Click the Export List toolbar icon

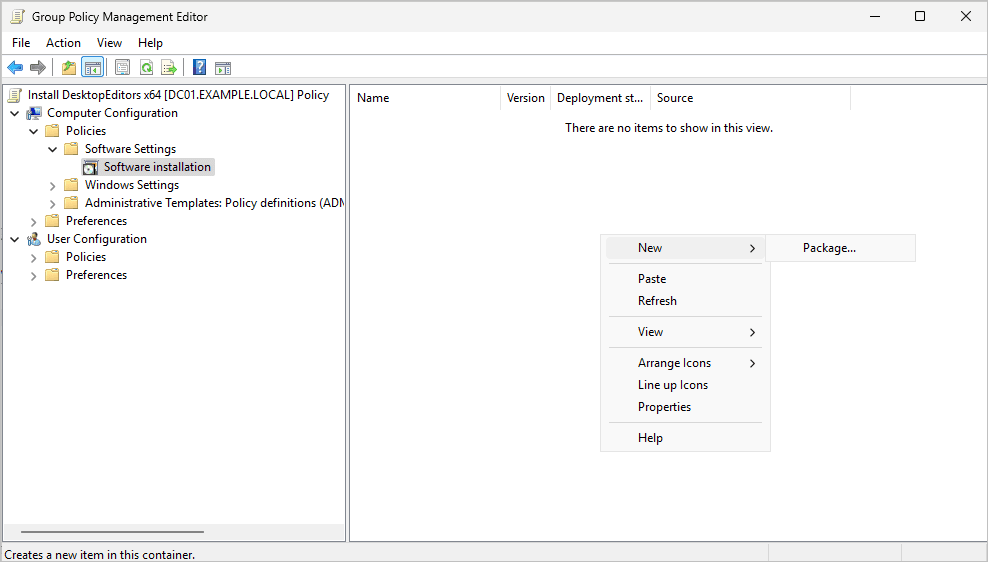coord(169,67)
